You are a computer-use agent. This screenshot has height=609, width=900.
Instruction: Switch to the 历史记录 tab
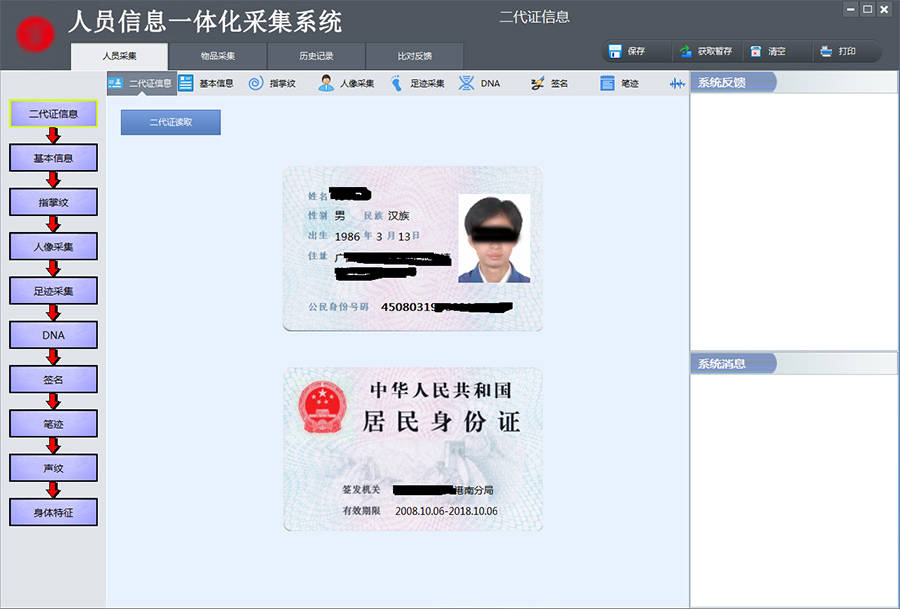pos(316,56)
